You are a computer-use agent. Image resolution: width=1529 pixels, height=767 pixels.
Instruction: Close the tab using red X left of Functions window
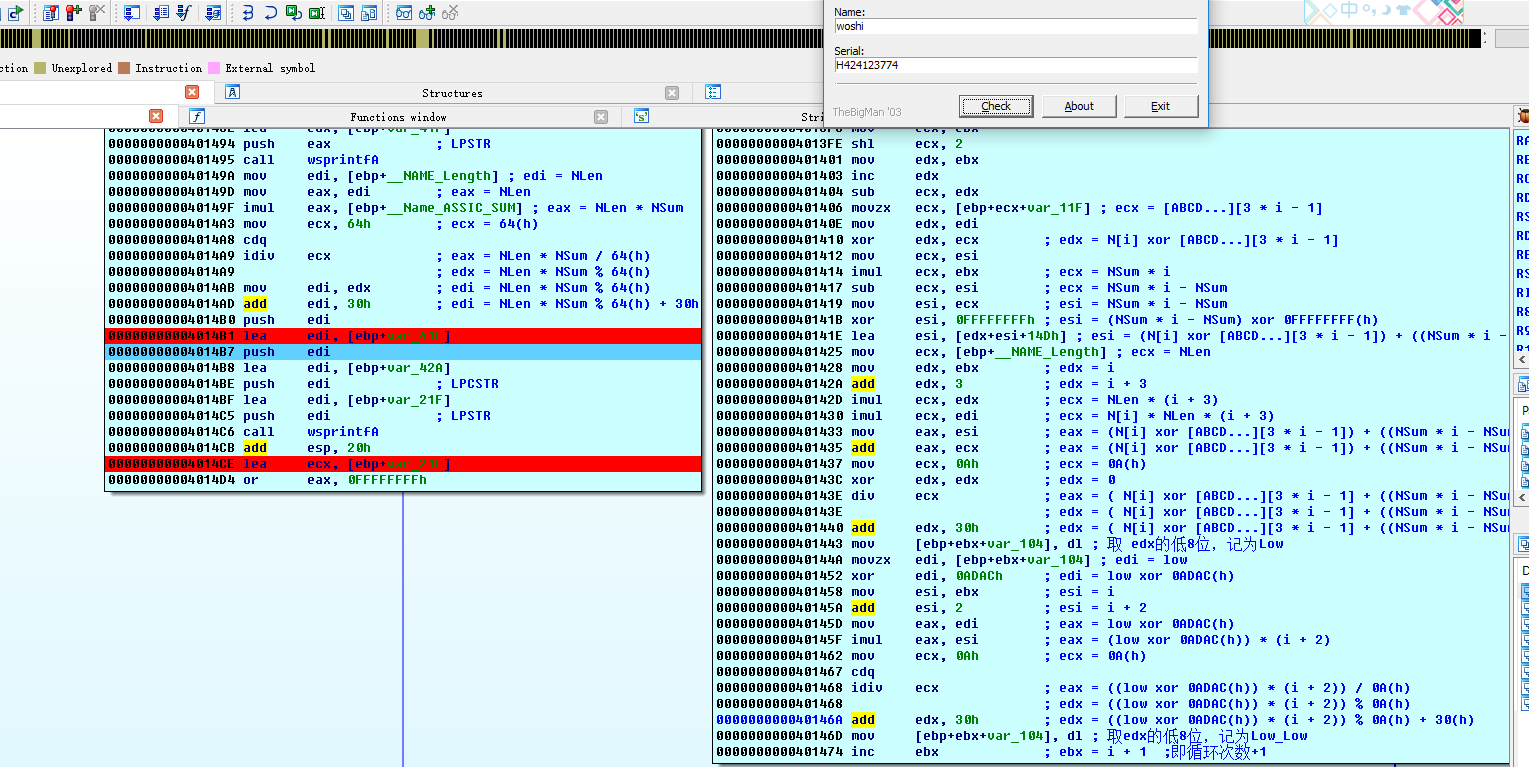tap(156, 116)
